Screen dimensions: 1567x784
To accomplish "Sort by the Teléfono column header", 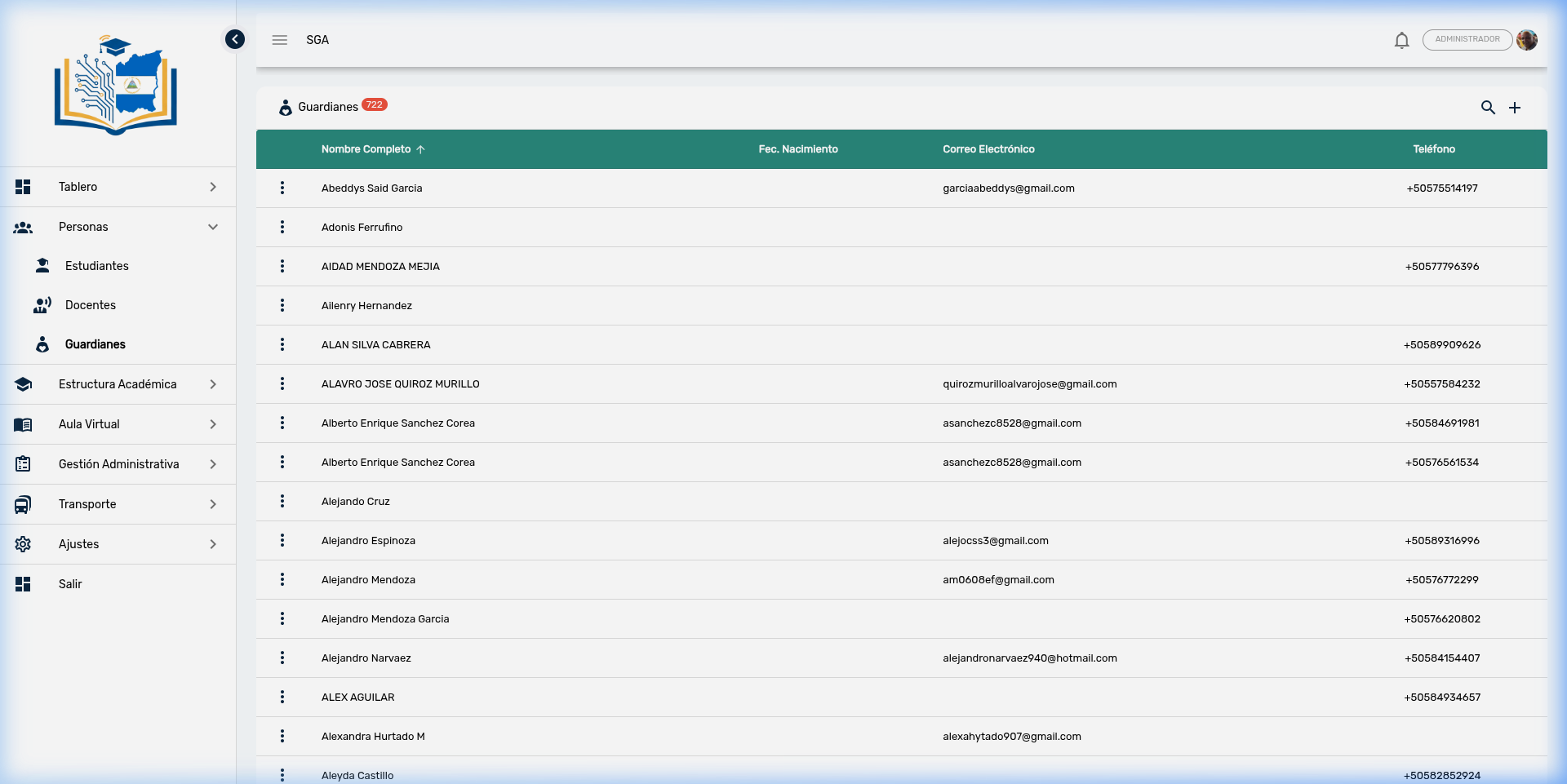I will [x=1434, y=149].
